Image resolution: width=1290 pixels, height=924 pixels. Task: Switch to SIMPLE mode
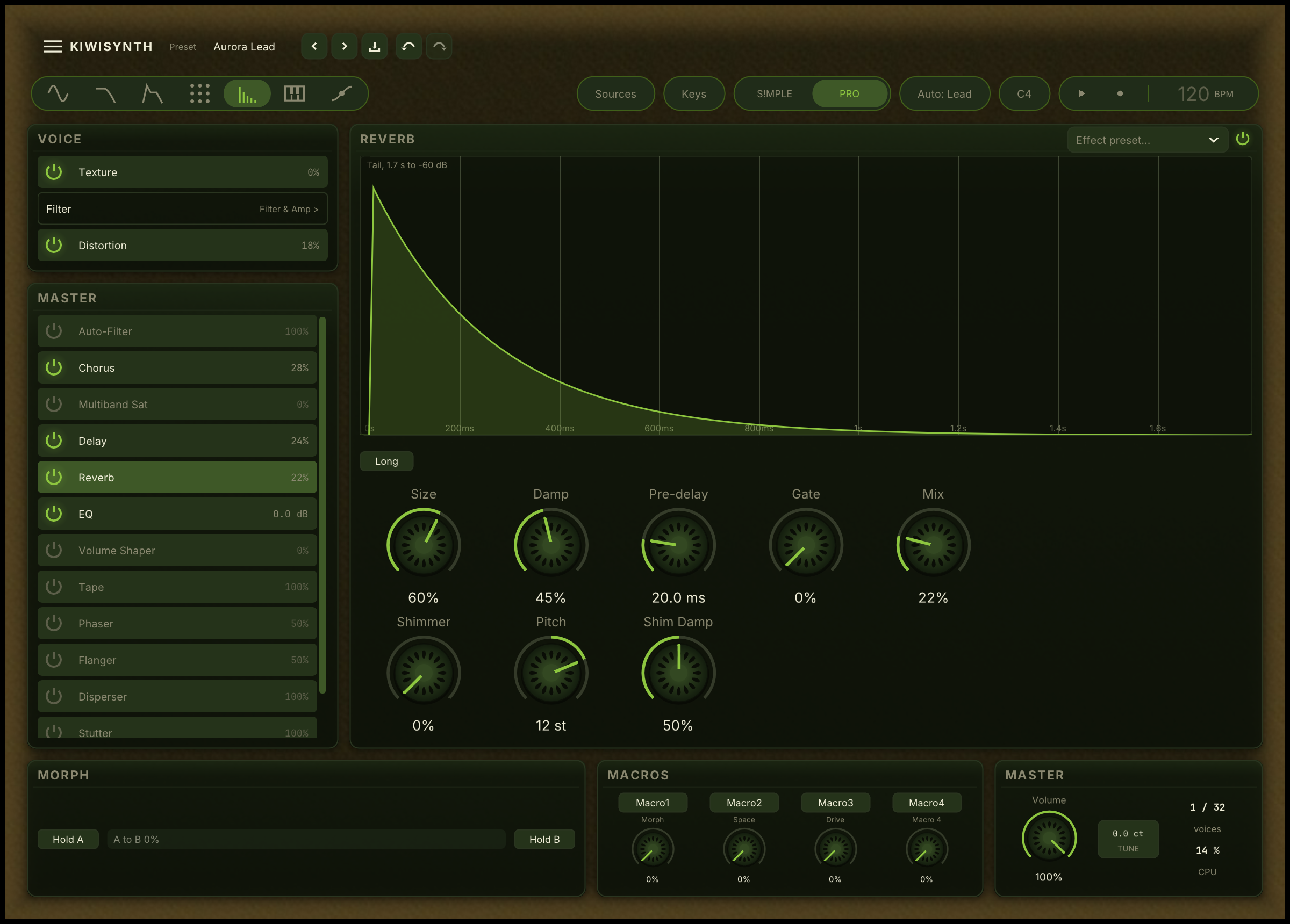(x=774, y=94)
